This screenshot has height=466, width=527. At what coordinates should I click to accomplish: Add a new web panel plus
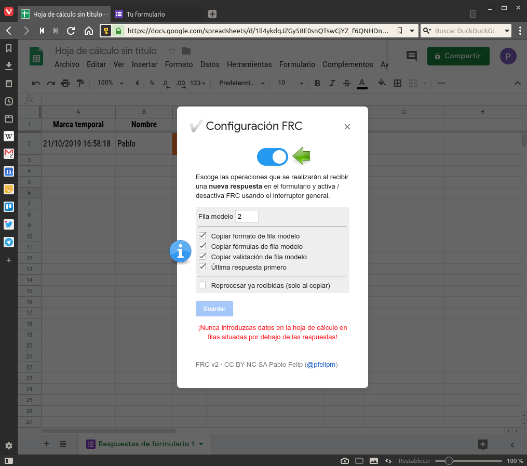tap(9, 260)
